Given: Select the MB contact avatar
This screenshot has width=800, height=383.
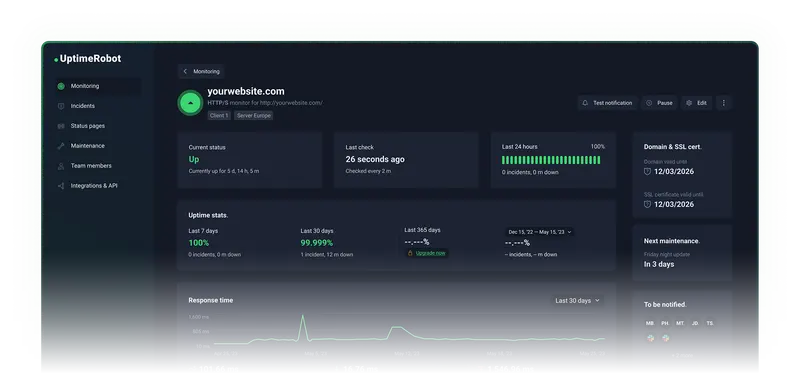Looking at the screenshot, I should coord(650,323).
